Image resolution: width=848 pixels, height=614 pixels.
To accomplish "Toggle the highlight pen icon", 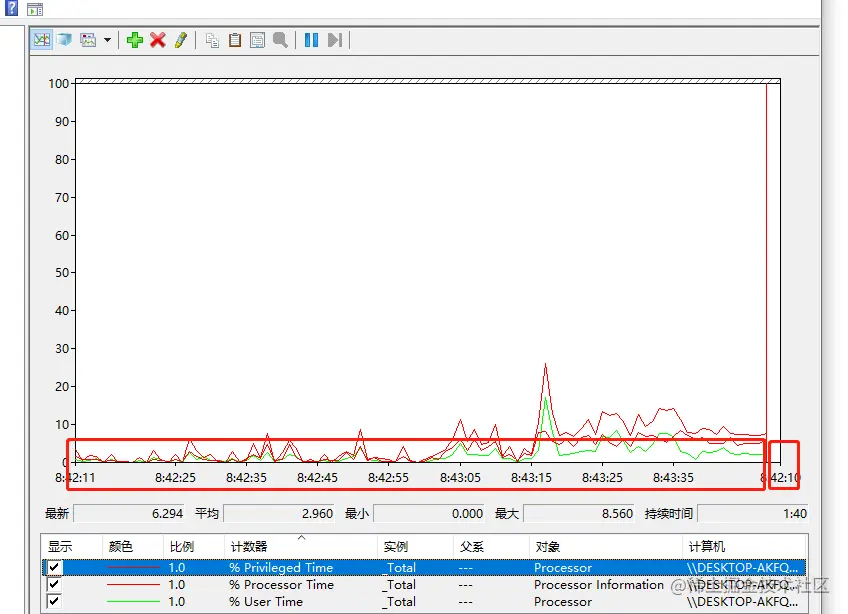I will pos(181,40).
